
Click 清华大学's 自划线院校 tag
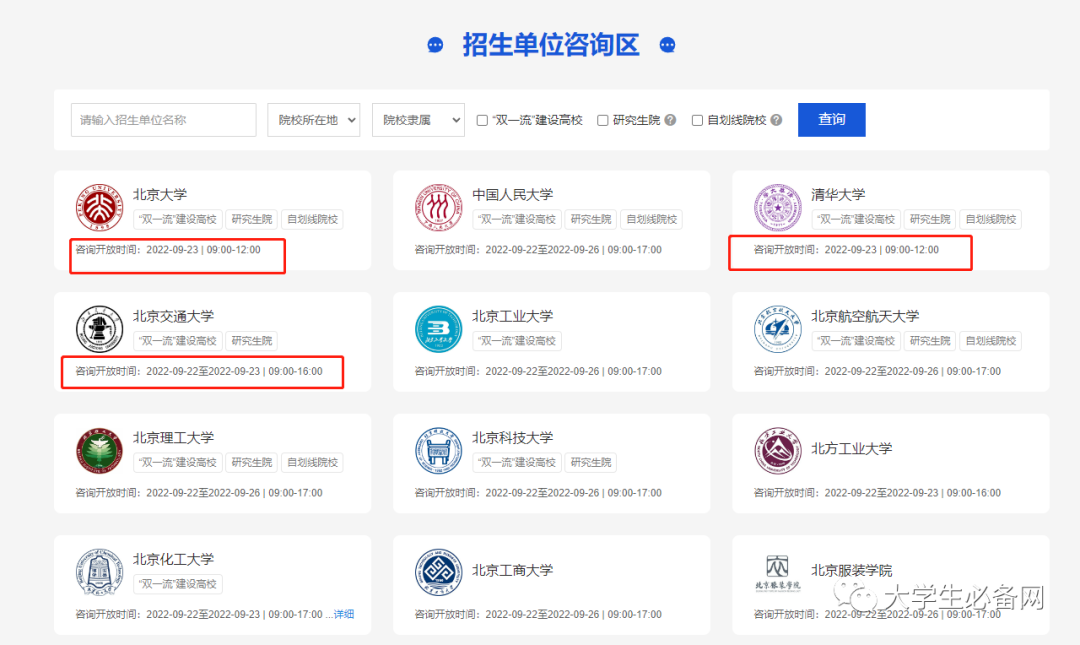991,219
